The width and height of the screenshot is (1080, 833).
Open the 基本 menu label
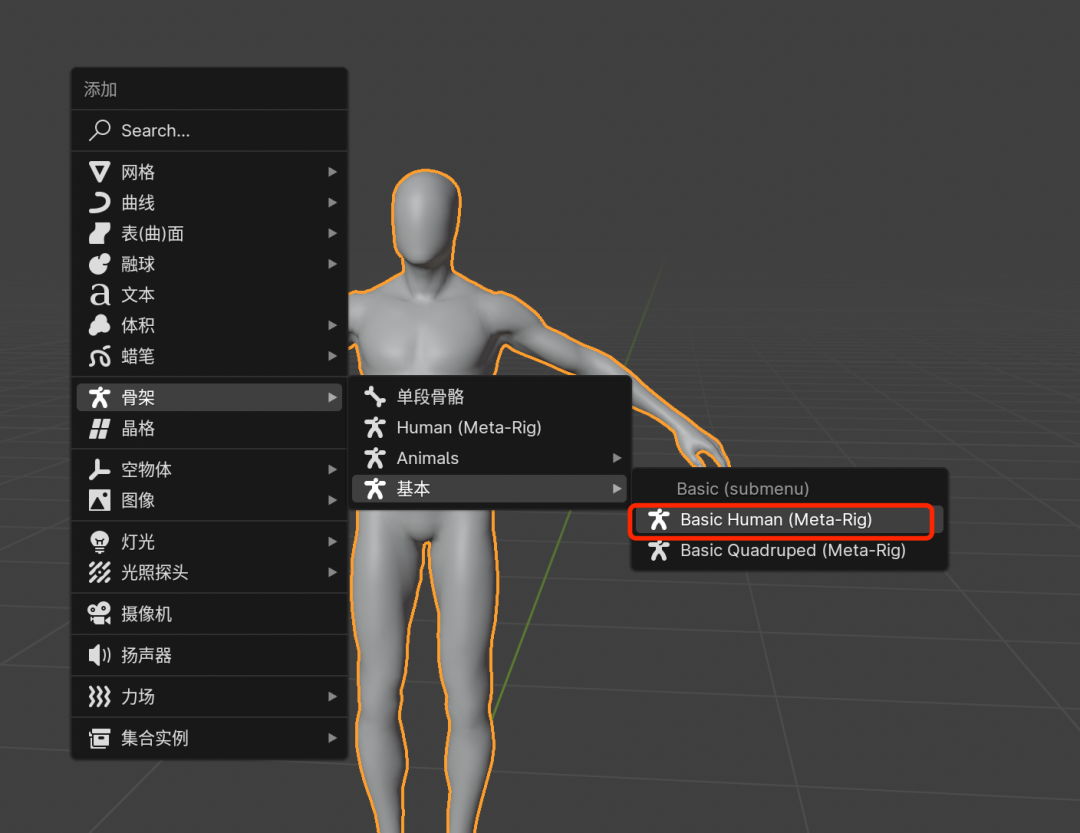(413, 489)
